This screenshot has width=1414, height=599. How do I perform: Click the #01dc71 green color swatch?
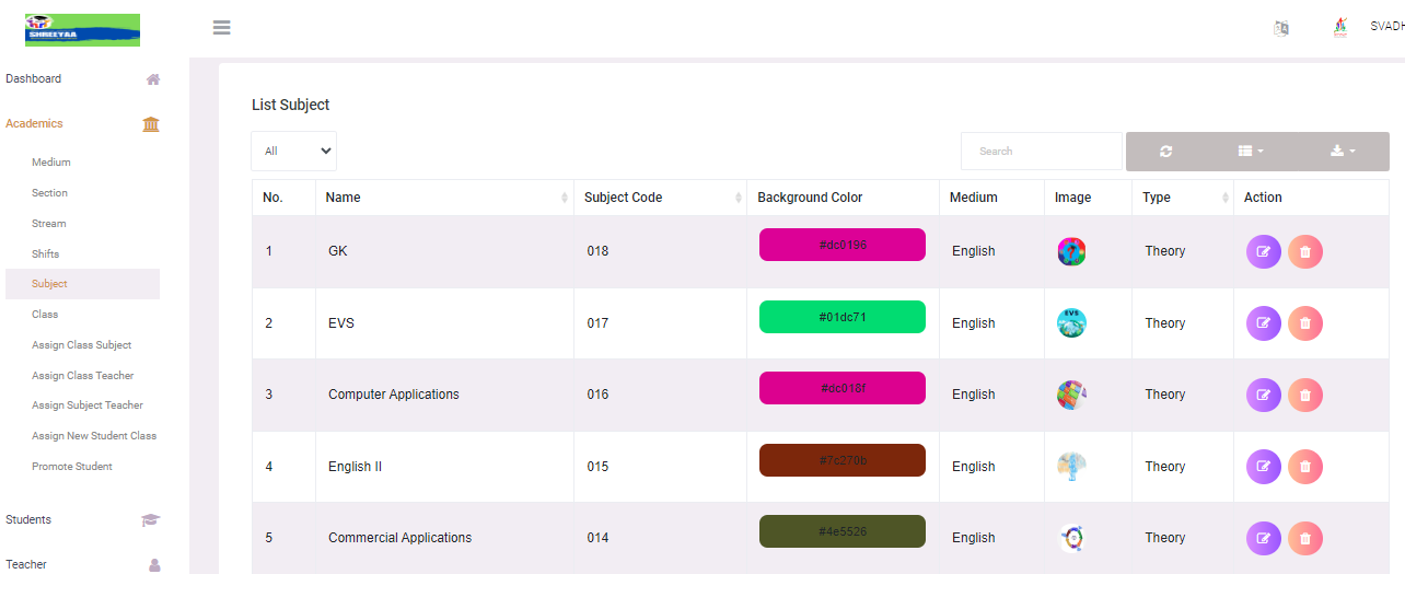coord(842,317)
